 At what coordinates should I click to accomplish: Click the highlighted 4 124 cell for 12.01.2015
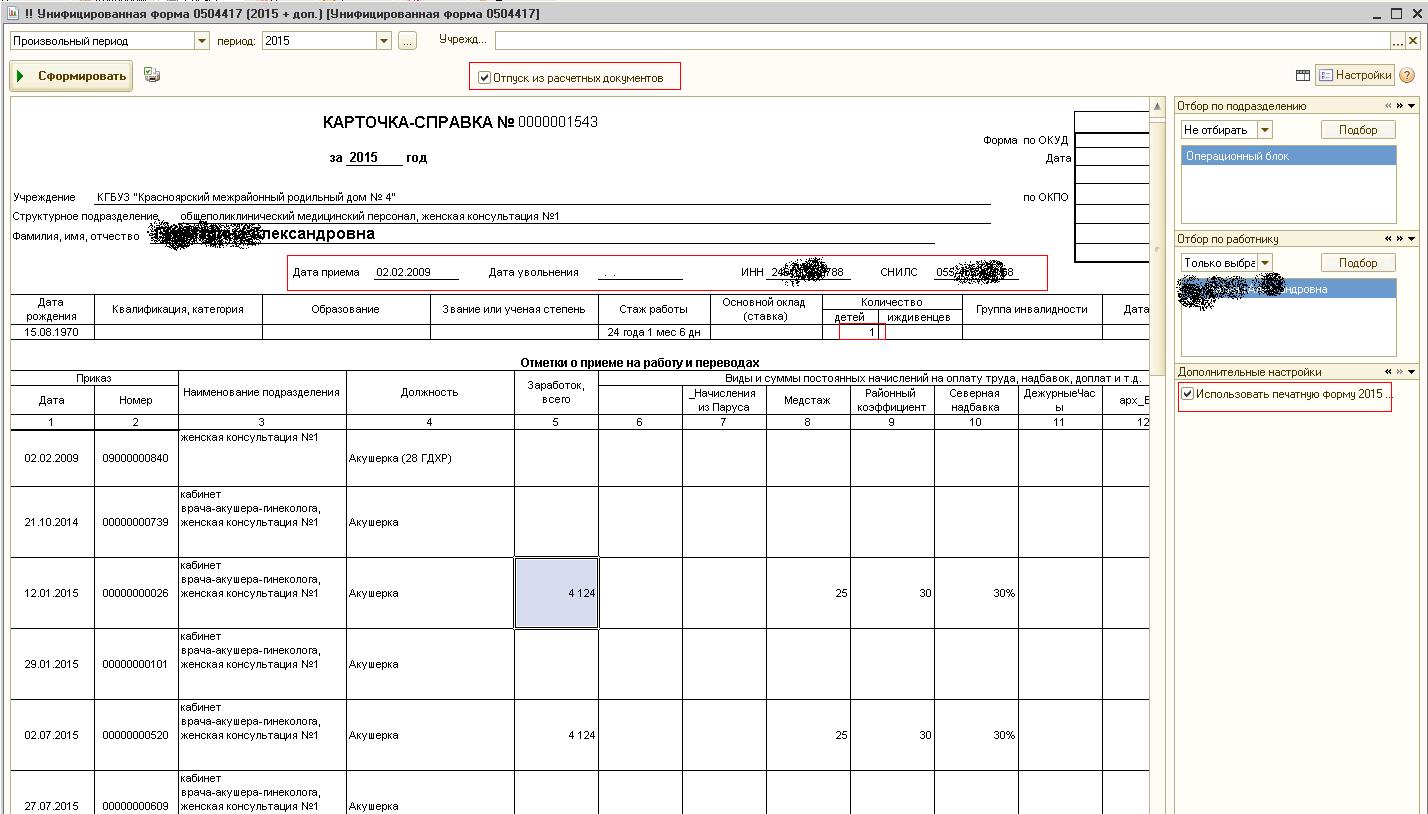[557, 593]
